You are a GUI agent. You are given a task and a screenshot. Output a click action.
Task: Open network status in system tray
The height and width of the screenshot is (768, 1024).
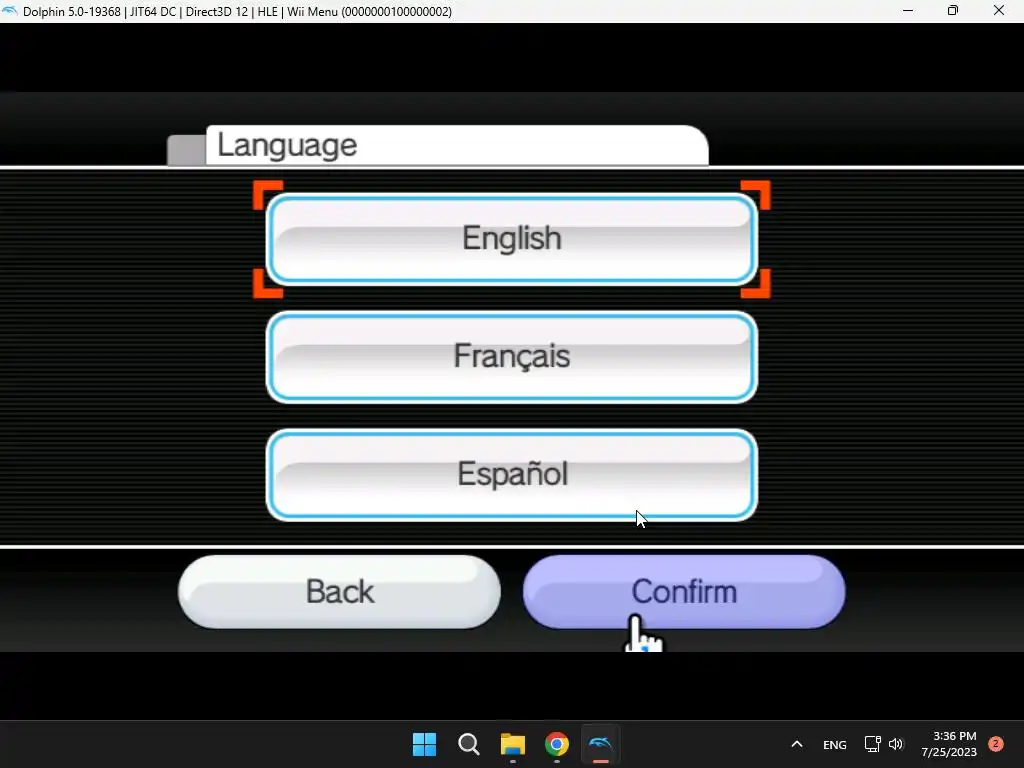872,744
